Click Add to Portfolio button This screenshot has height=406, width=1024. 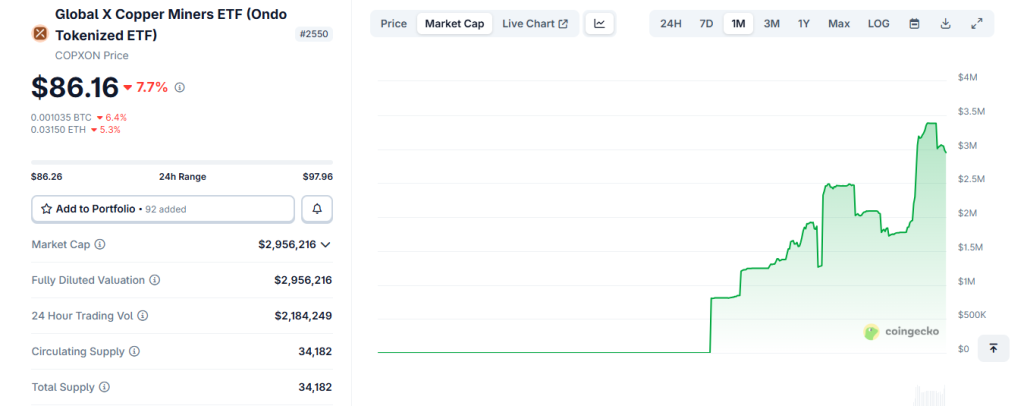tap(163, 209)
